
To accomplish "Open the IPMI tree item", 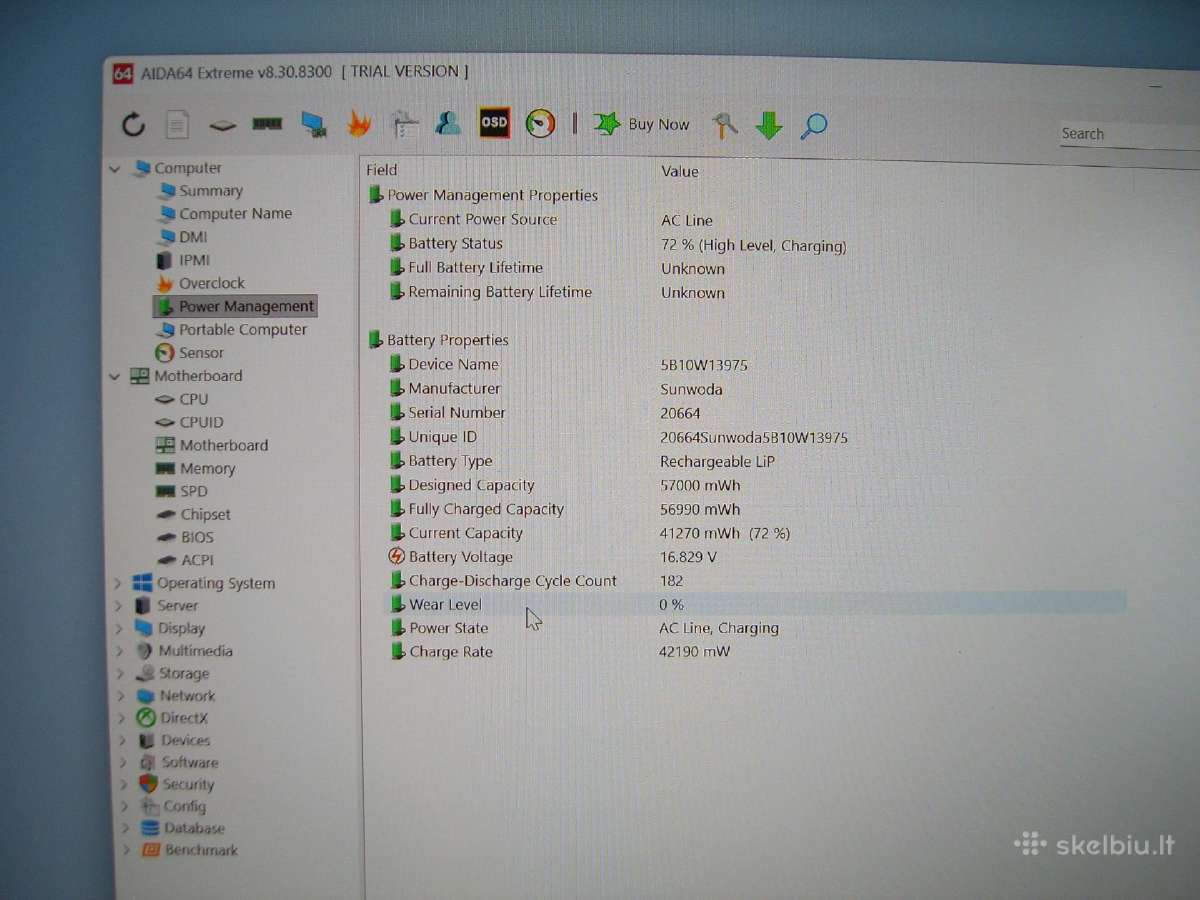I will [184, 260].
